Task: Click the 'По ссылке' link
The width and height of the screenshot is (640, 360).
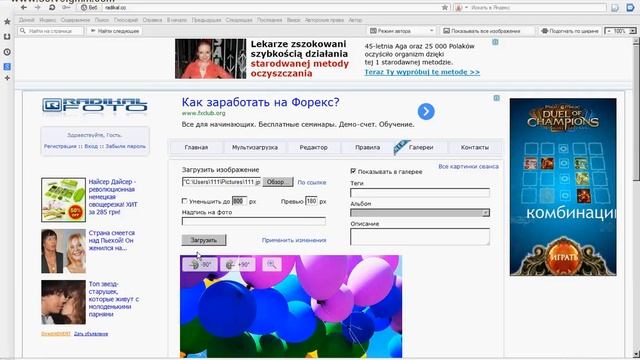Action: (x=312, y=182)
